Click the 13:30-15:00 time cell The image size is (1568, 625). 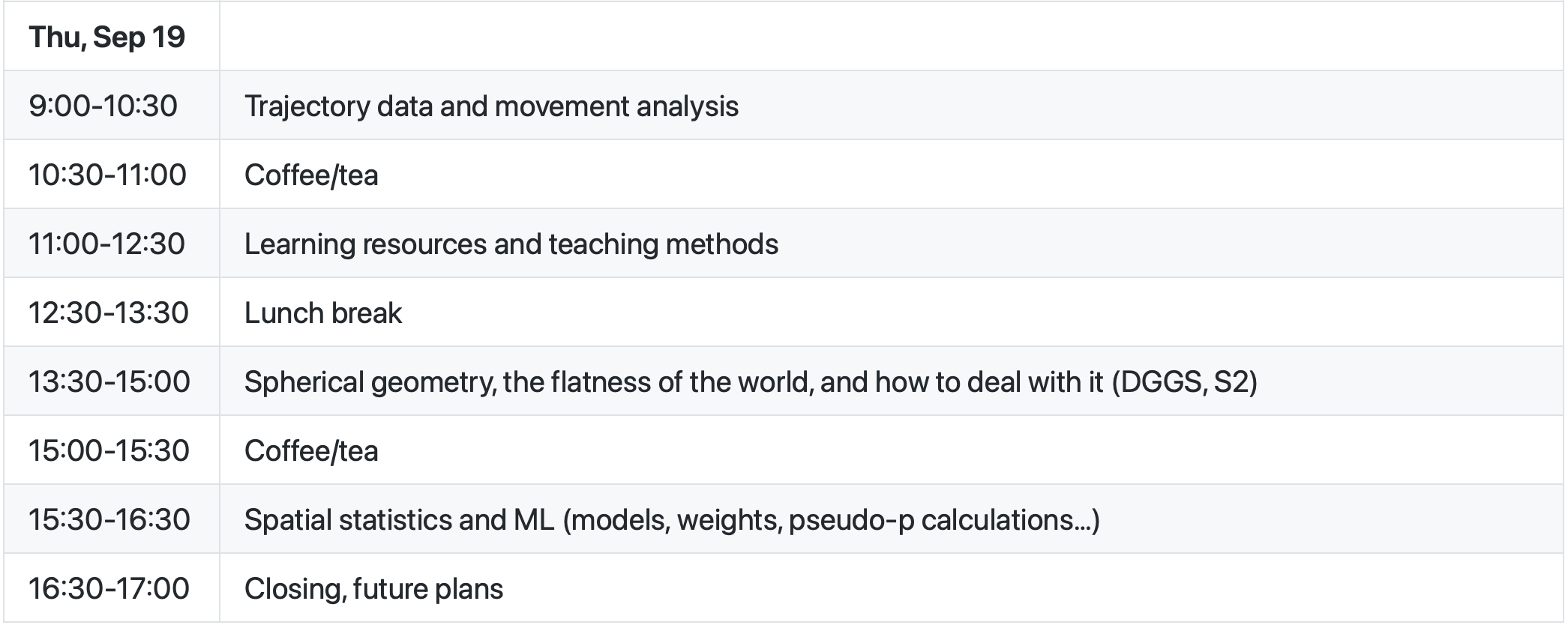tap(109, 382)
